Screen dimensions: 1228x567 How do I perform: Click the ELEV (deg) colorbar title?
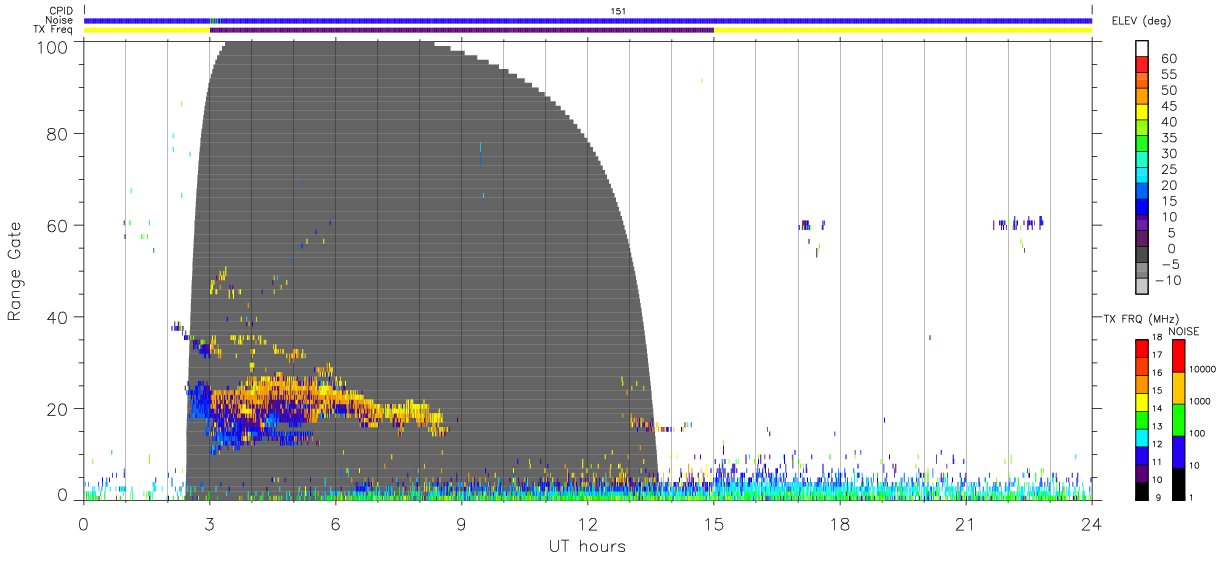click(x=1141, y=20)
